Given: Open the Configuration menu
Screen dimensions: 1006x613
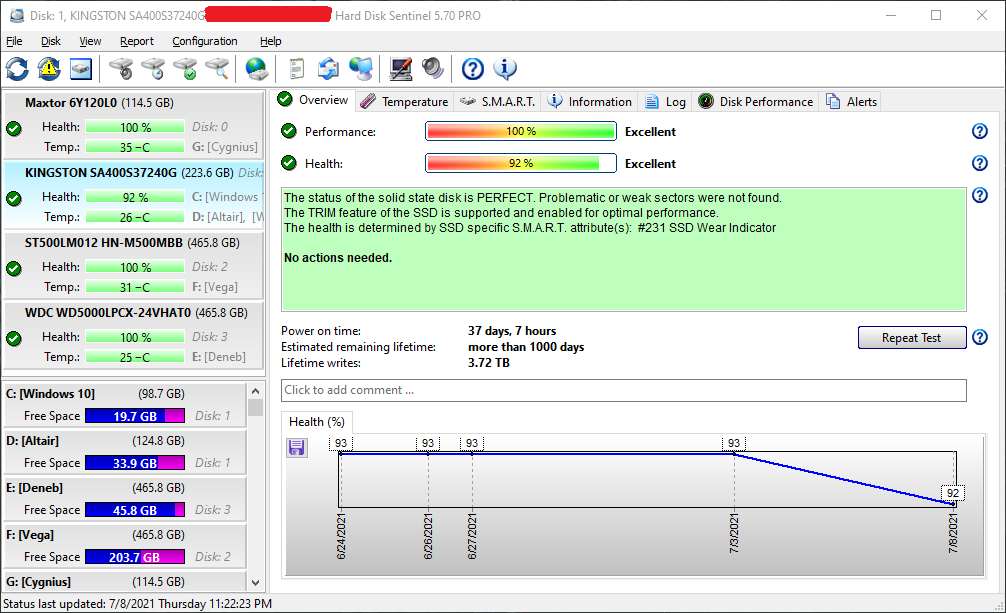Looking at the screenshot, I should pyautogui.click(x=205, y=41).
